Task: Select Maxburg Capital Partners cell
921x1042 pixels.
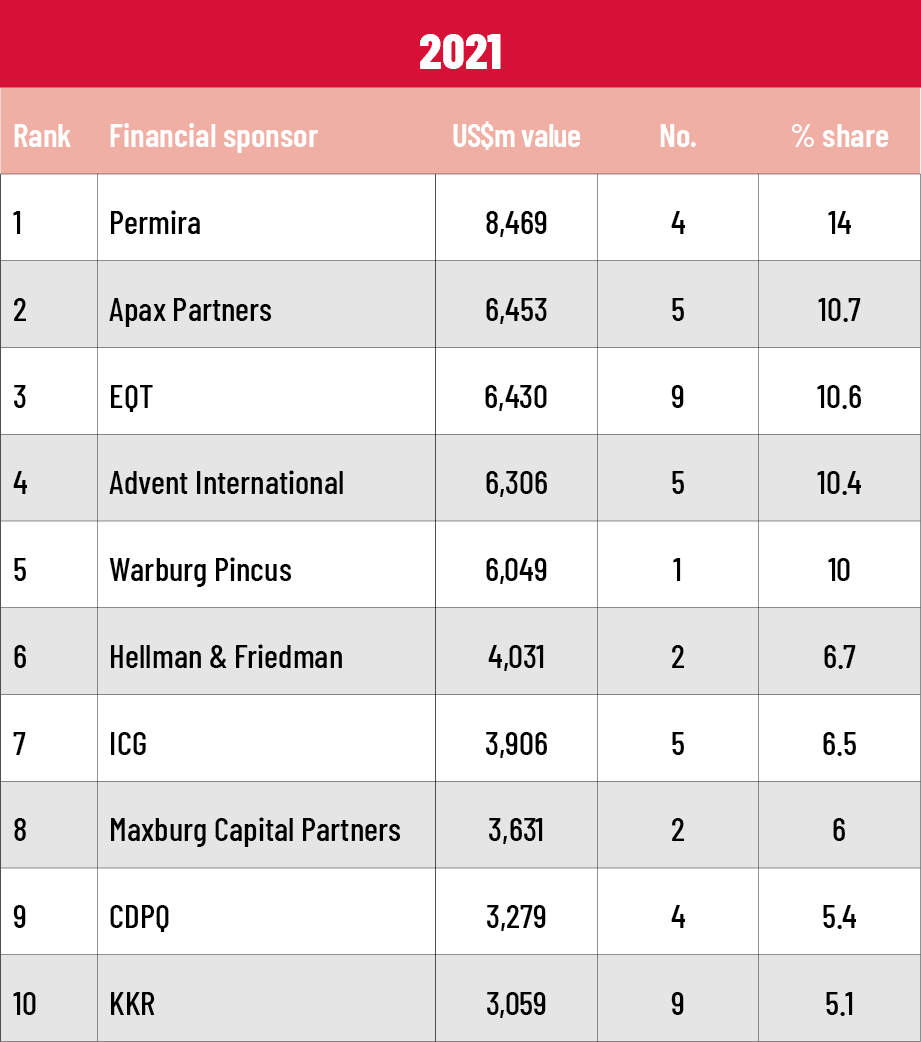Action: coord(255,830)
